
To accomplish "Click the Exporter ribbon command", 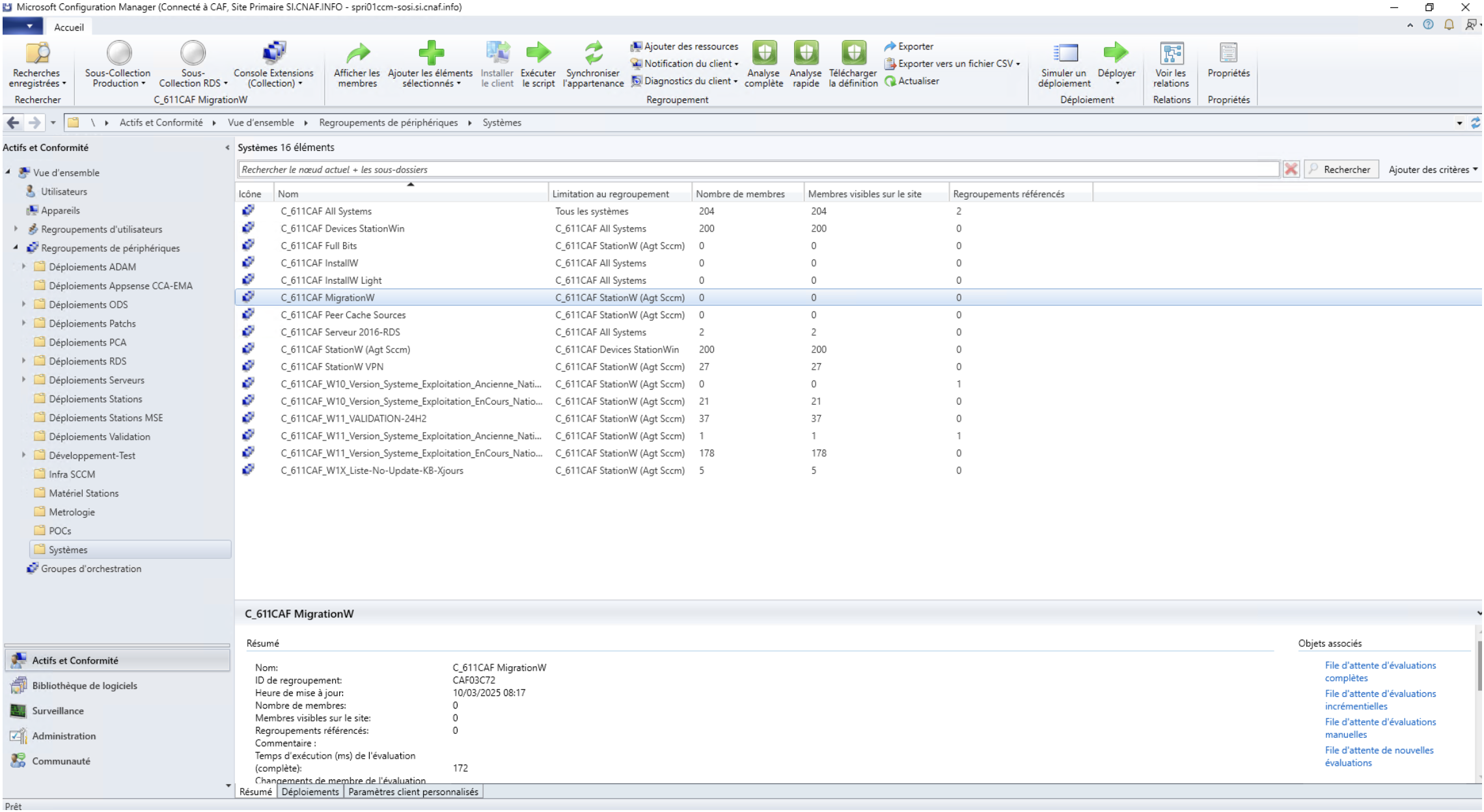I will coord(909,46).
